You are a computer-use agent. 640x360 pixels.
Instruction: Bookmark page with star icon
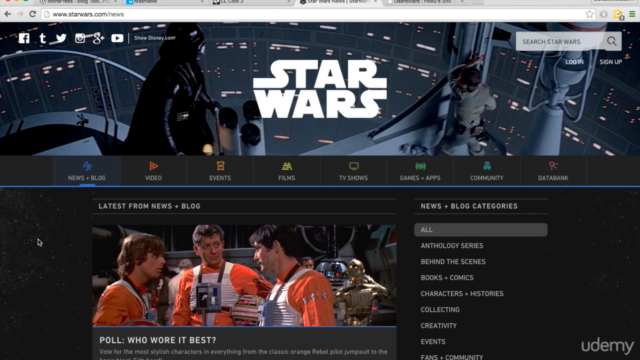pos(589,14)
